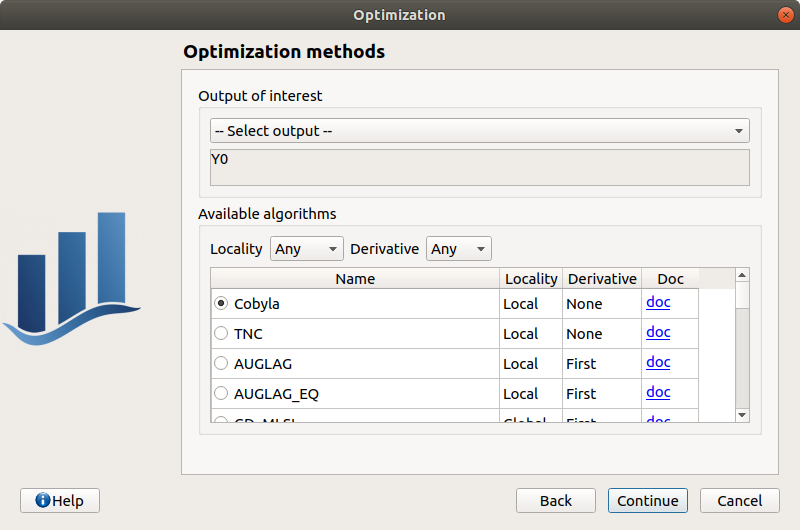Open the doc link for AUGLAG

(x=658, y=363)
